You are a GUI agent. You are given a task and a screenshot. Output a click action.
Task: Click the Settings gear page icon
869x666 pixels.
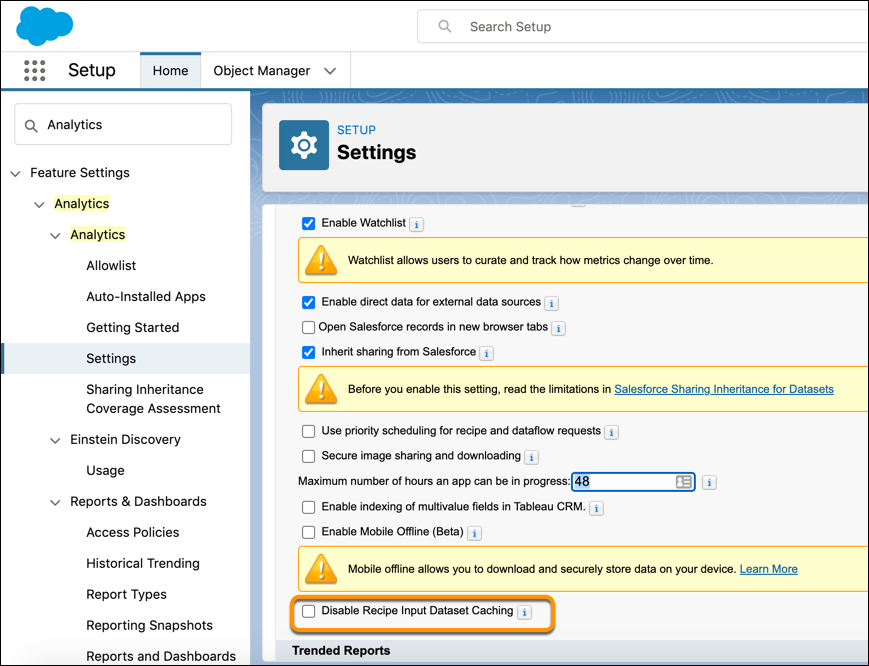(x=304, y=145)
